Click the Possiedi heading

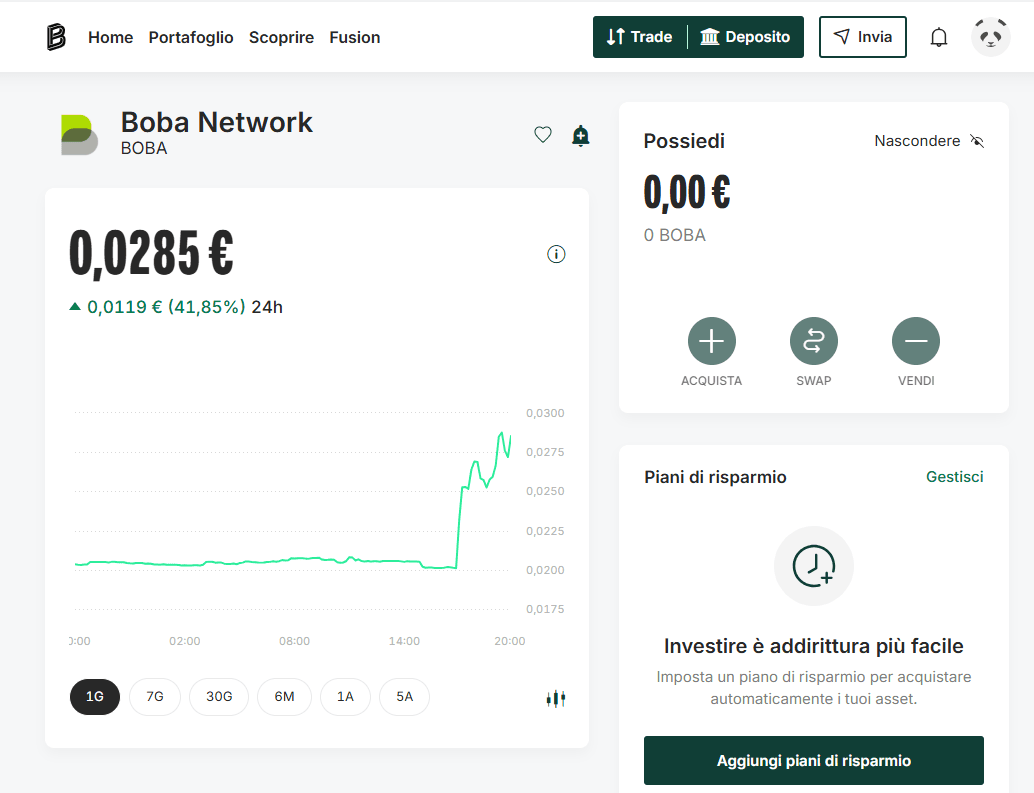pos(684,141)
